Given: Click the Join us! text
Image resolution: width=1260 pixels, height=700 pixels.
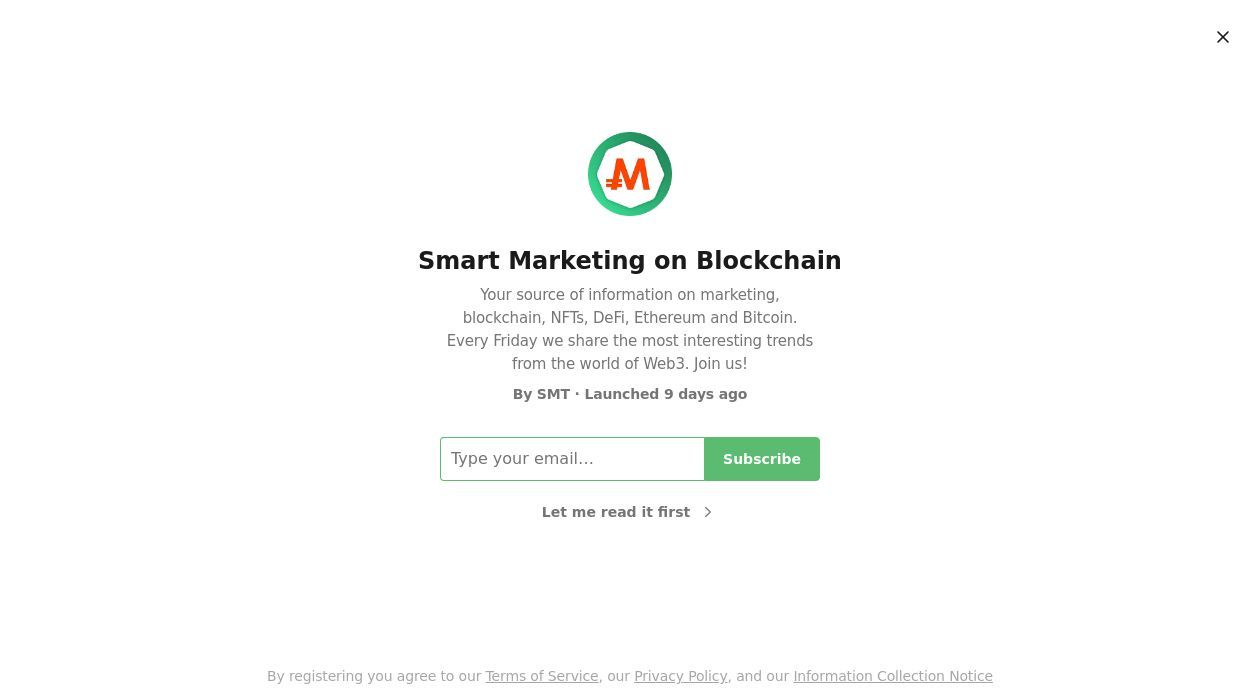Looking at the screenshot, I should 720,364.
